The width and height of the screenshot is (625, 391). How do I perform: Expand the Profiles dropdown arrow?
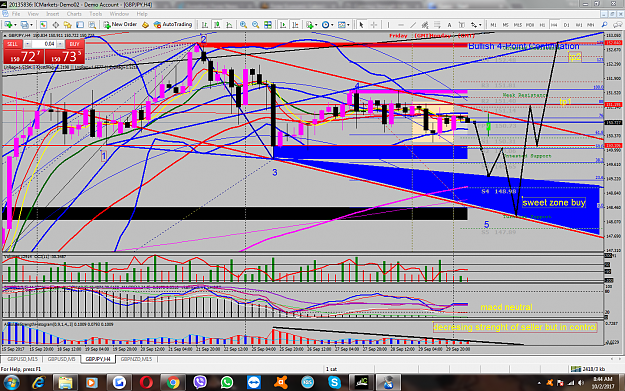point(31,25)
